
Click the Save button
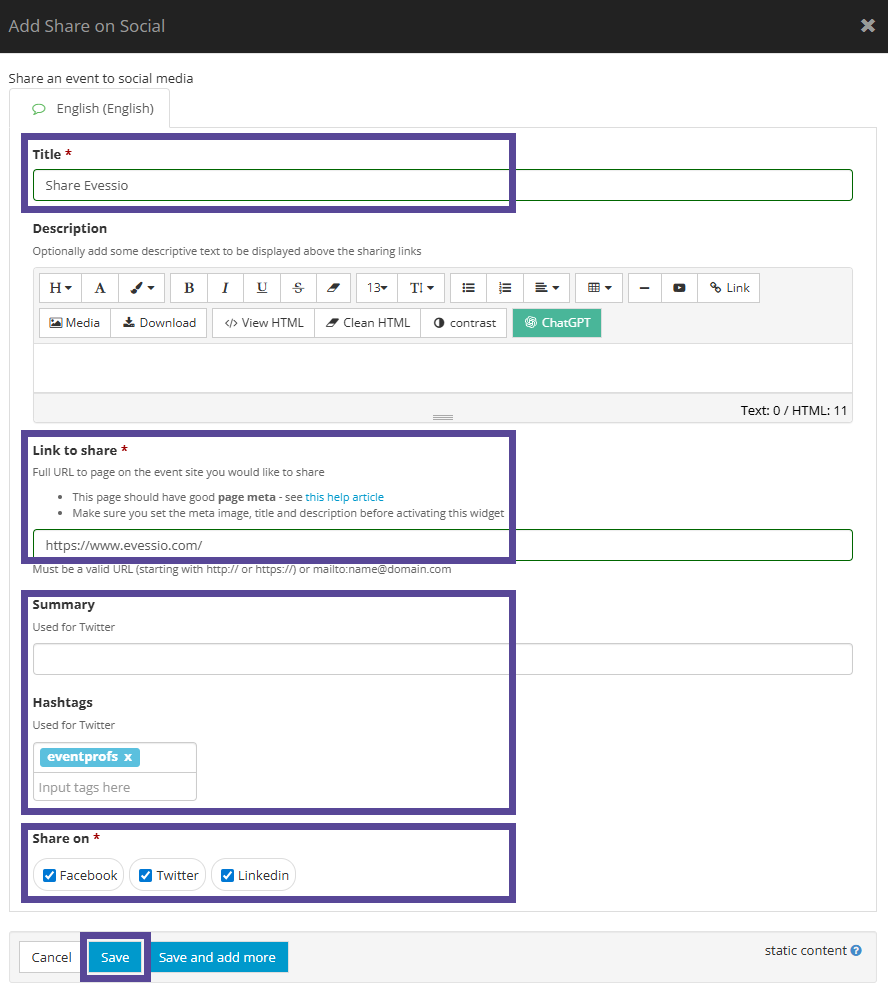tap(115, 957)
